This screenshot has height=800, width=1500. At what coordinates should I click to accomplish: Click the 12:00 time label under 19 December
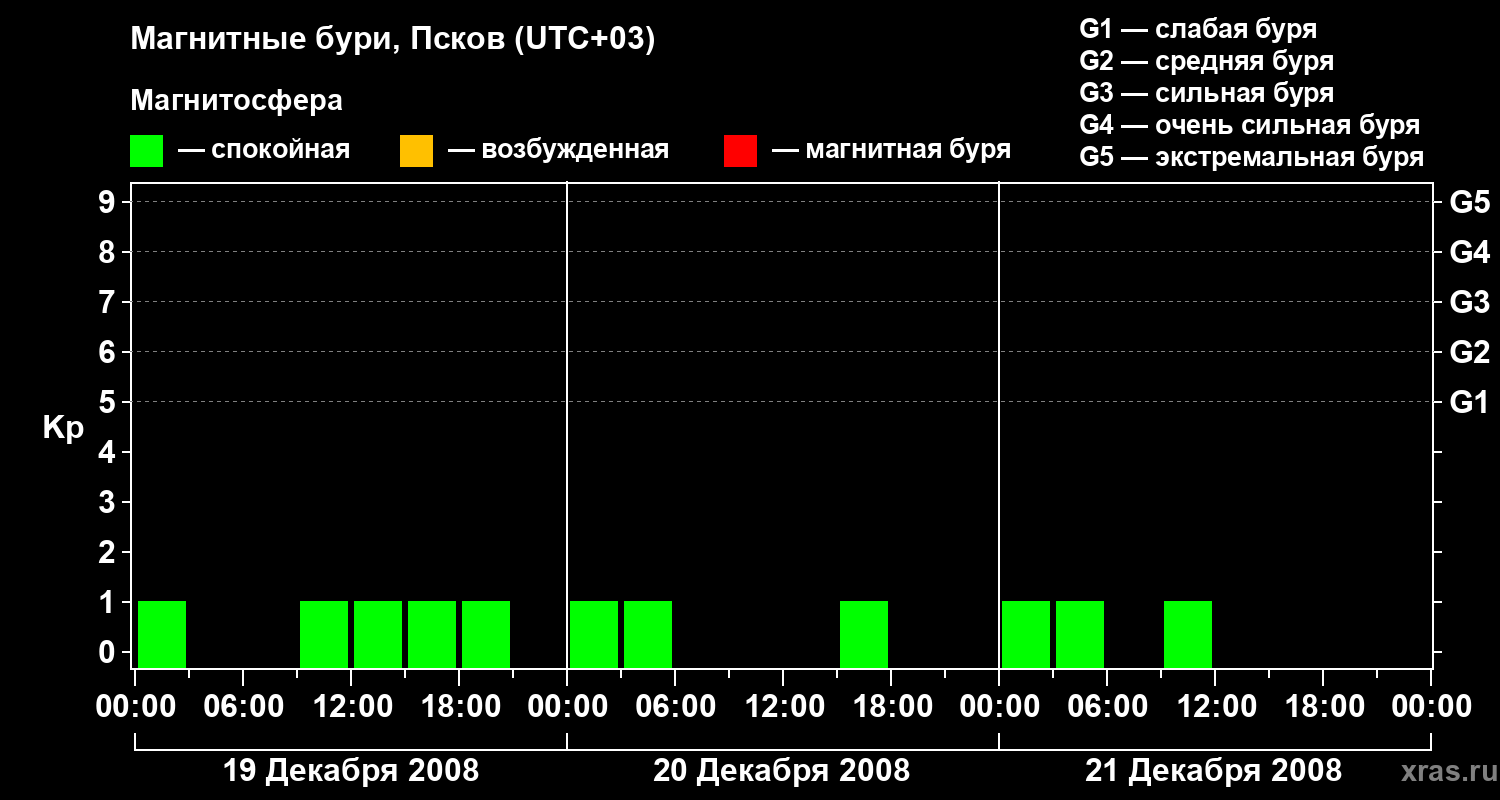(x=351, y=707)
